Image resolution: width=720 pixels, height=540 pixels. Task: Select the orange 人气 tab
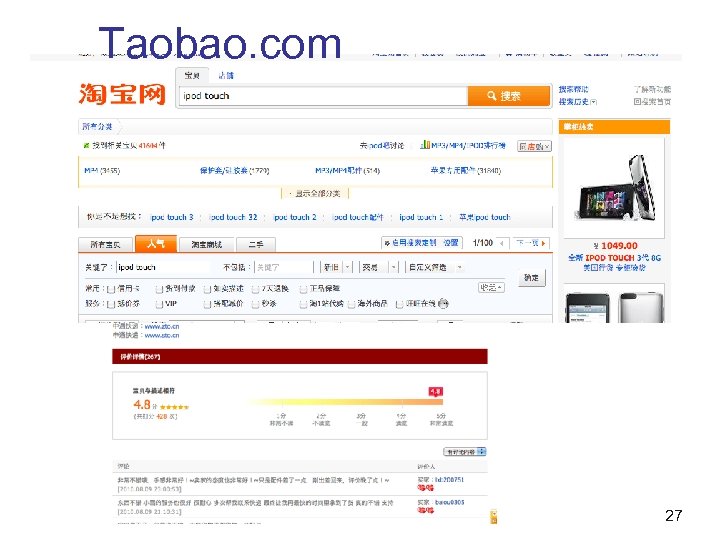point(156,243)
